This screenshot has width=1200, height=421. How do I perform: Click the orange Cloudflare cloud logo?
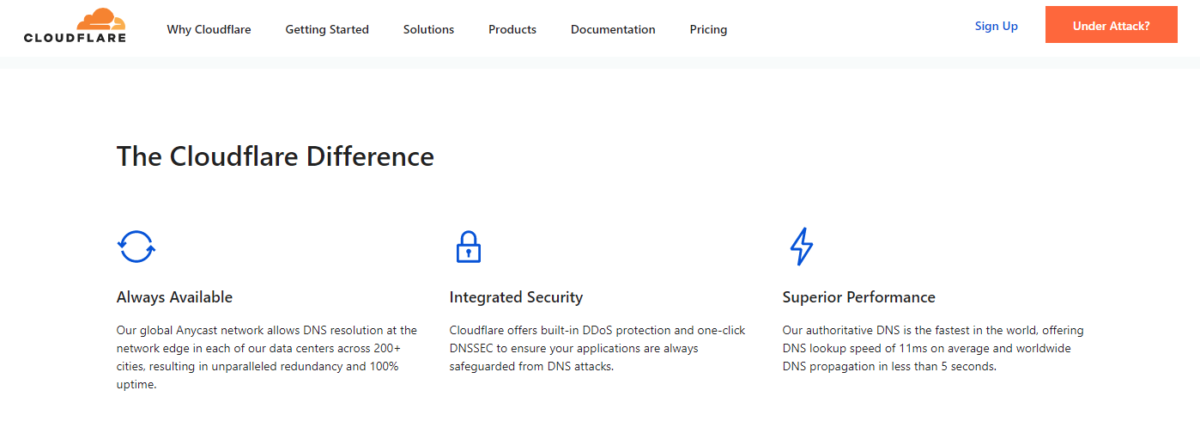(x=101, y=19)
